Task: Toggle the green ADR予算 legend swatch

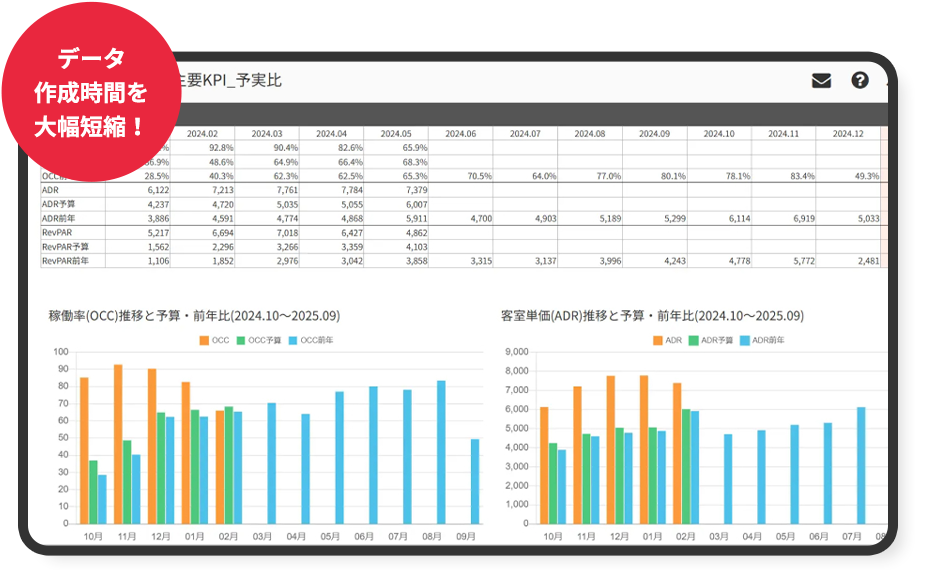Action: point(693,340)
